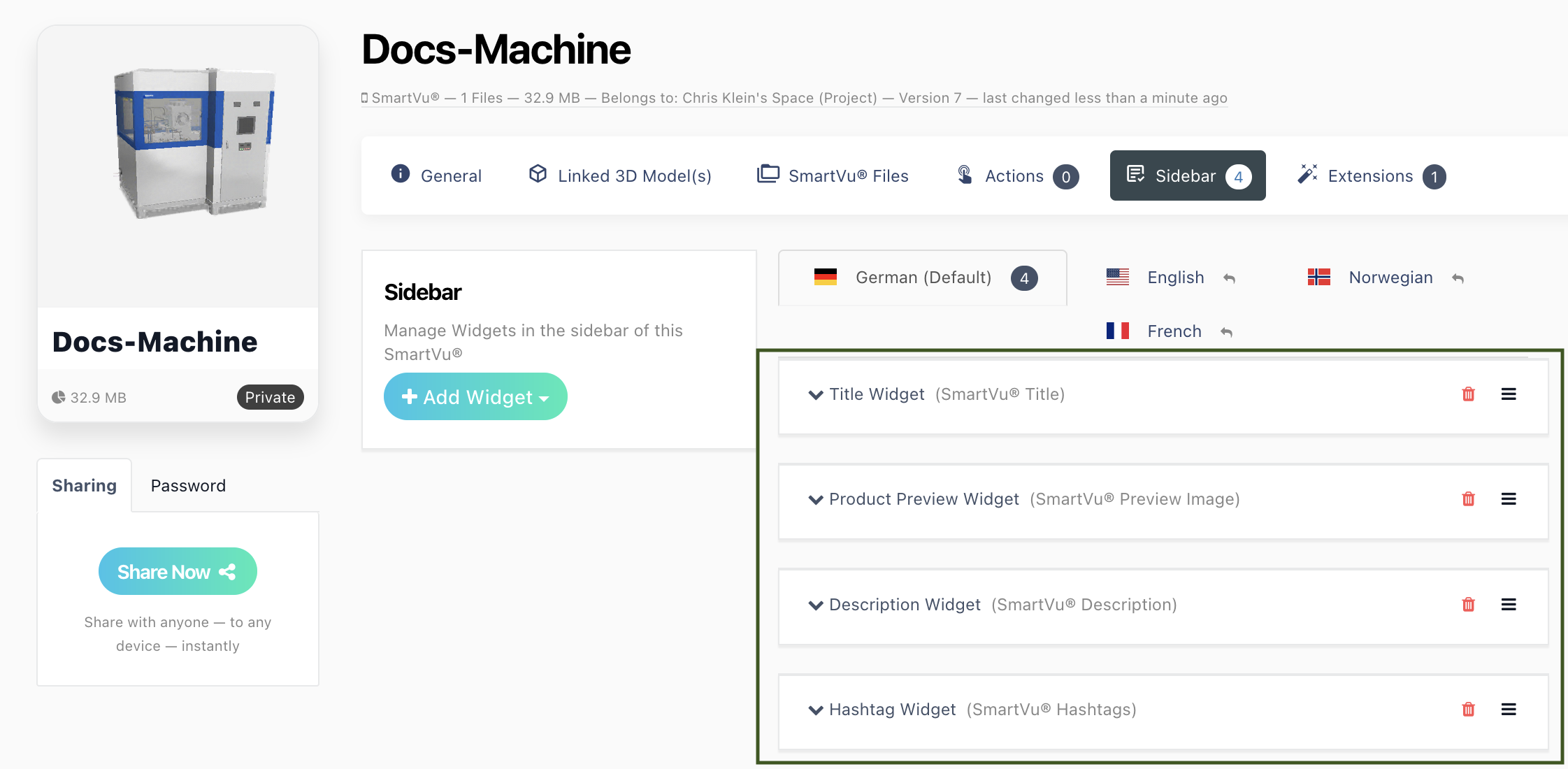Click the reset arrow next to French
Viewport: 1568px width, 769px height.
(x=1226, y=332)
